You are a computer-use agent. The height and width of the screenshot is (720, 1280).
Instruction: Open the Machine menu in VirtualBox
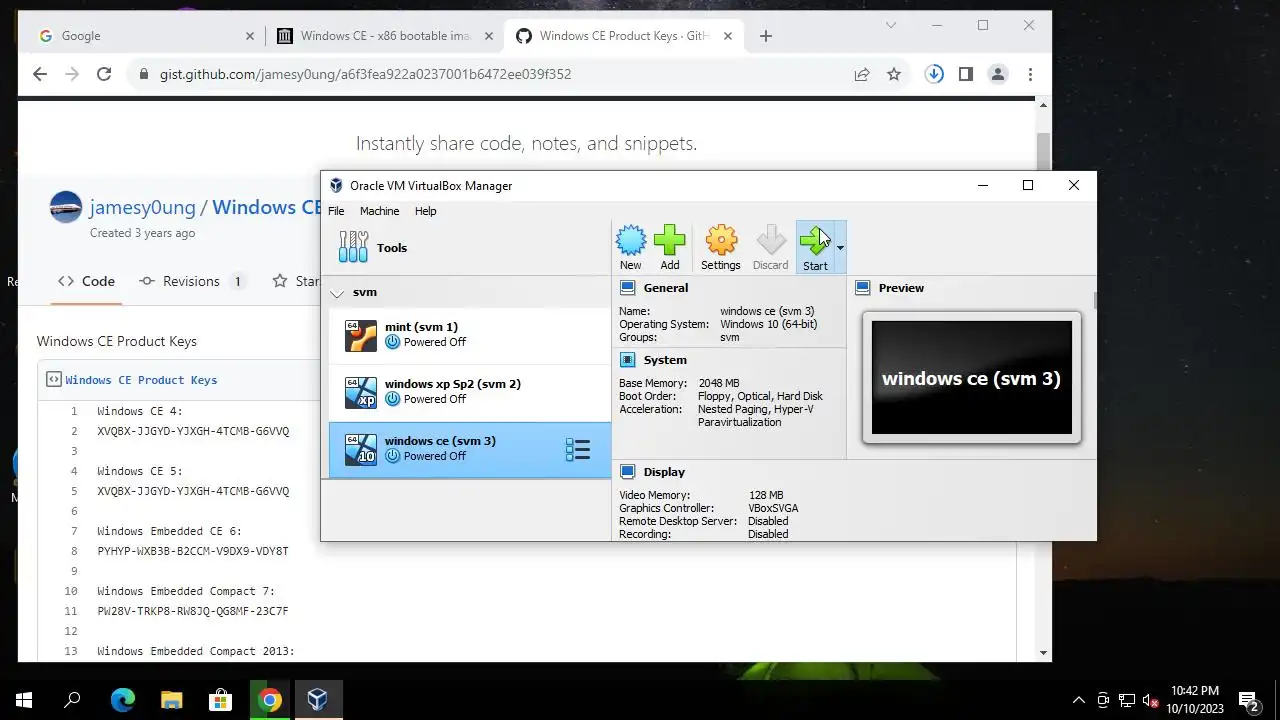point(379,211)
